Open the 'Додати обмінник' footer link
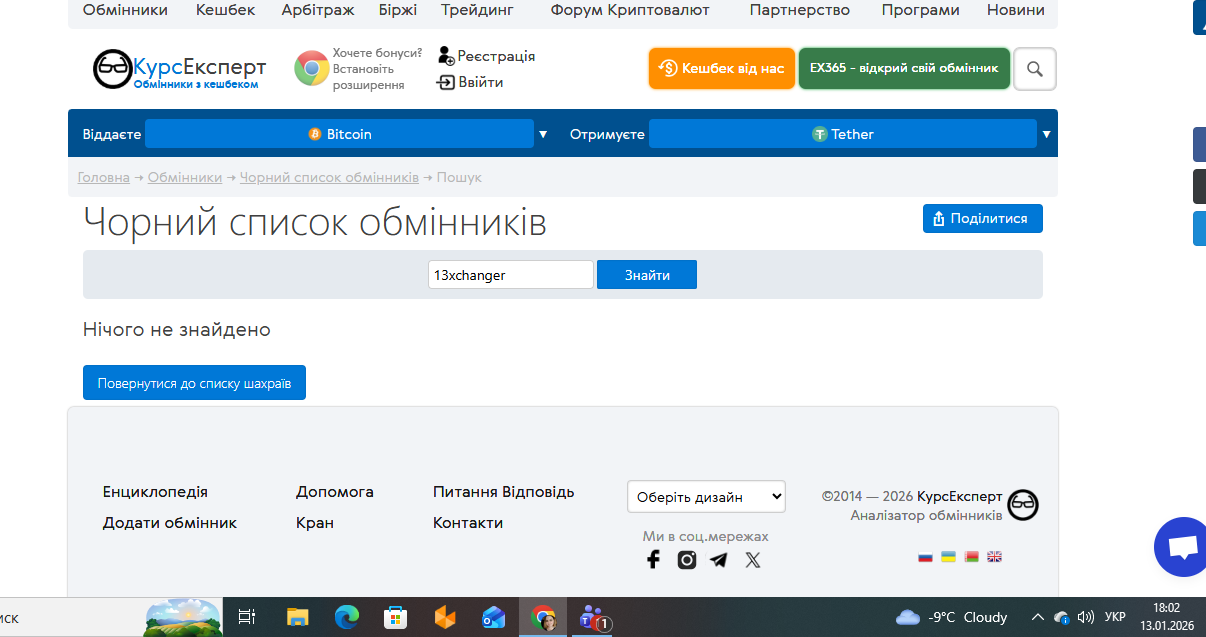This screenshot has width=1206, height=637. point(170,523)
